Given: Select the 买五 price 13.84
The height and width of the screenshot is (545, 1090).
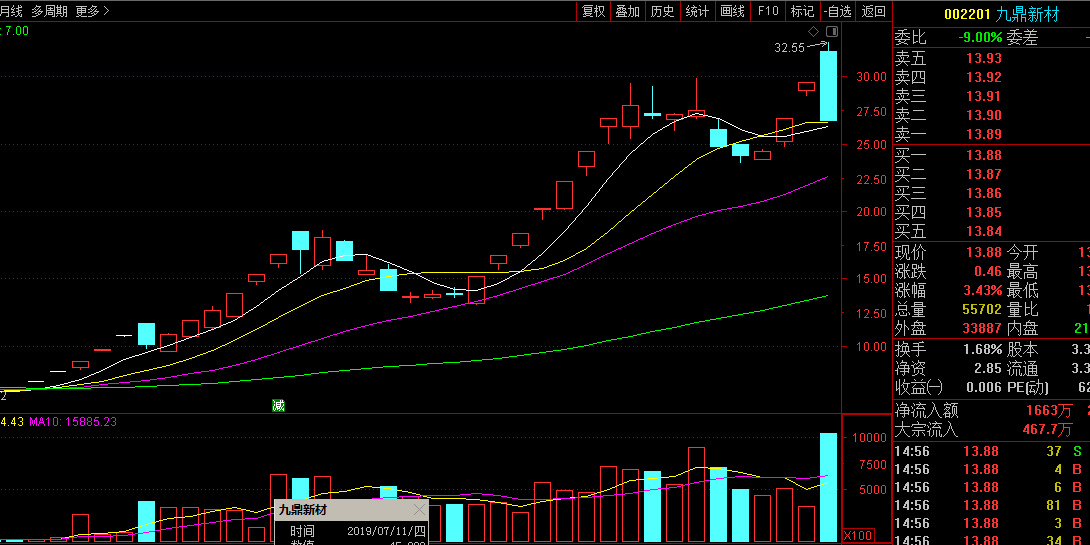Looking at the screenshot, I should [984, 231].
